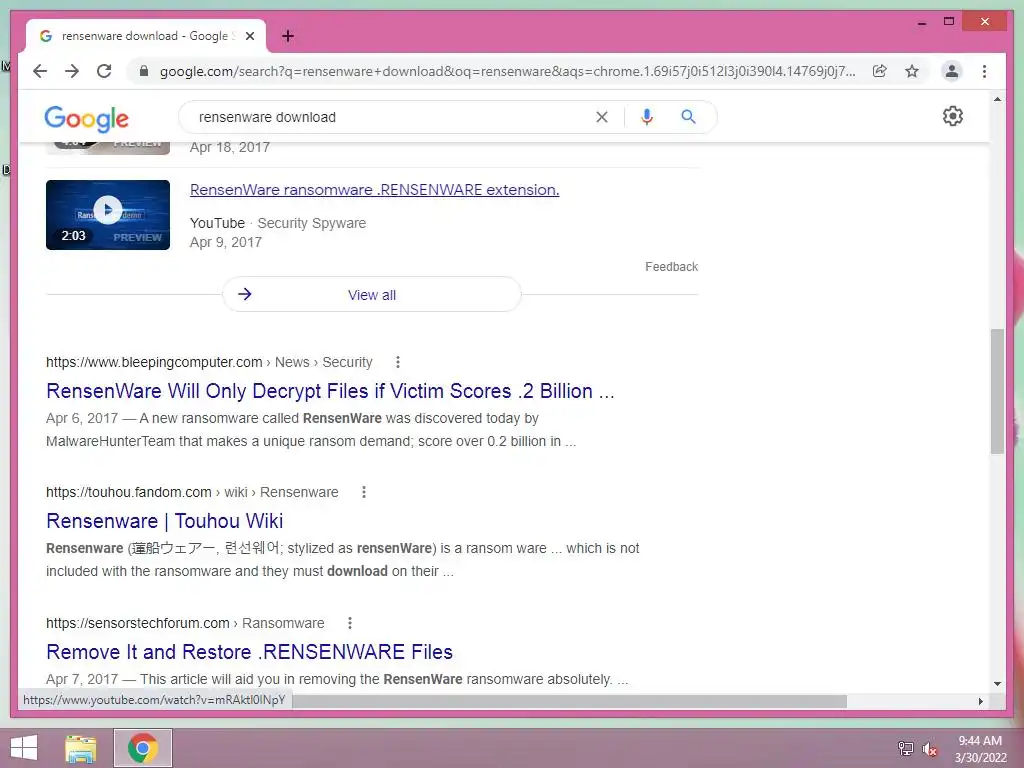Close the rensenware download tab
This screenshot has height=768, width=1024.
click(249, 36)
